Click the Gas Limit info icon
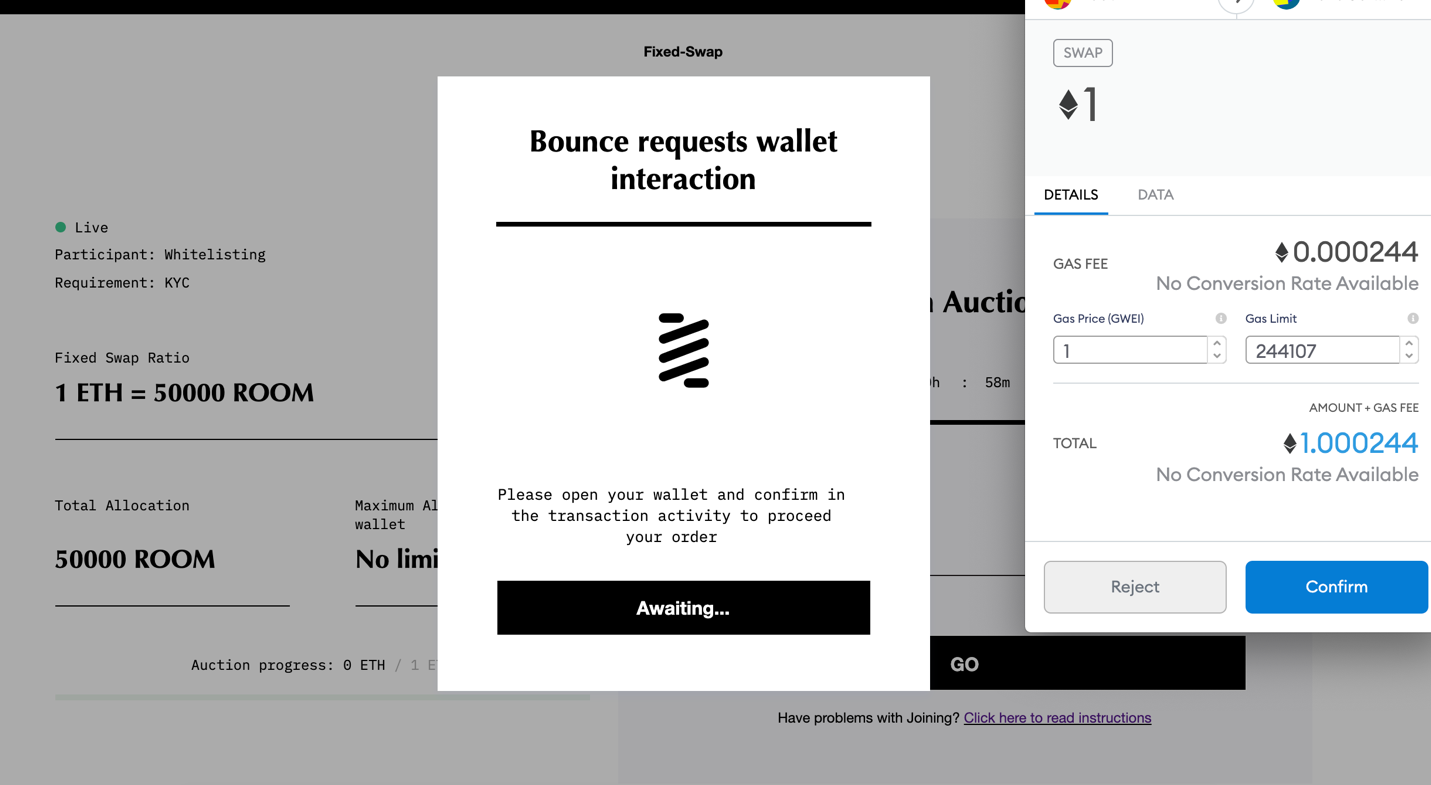This screenshot has width=1431, height=785. [1413, 318]
